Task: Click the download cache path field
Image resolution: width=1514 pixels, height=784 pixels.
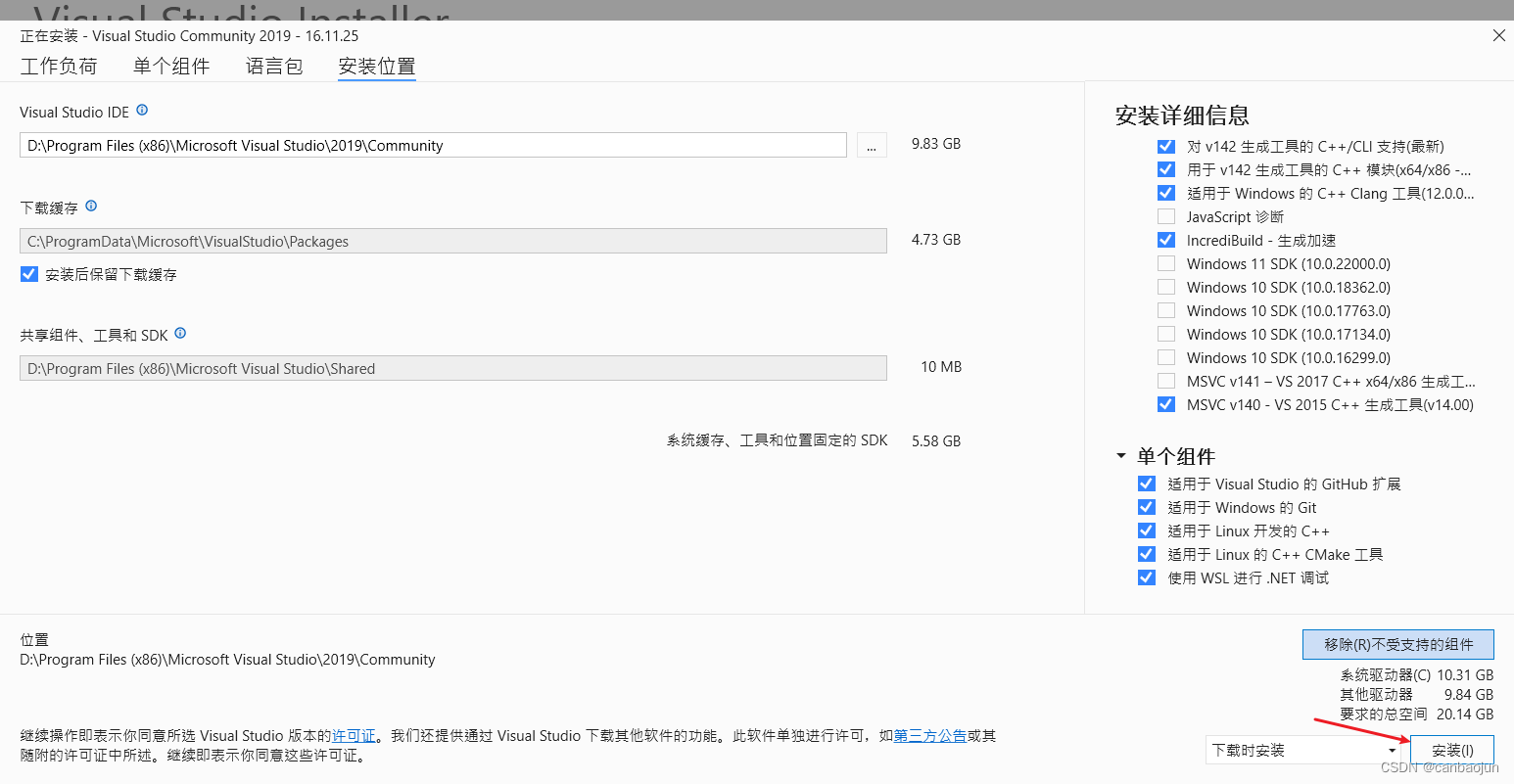Action: click(x=453, y=241)
